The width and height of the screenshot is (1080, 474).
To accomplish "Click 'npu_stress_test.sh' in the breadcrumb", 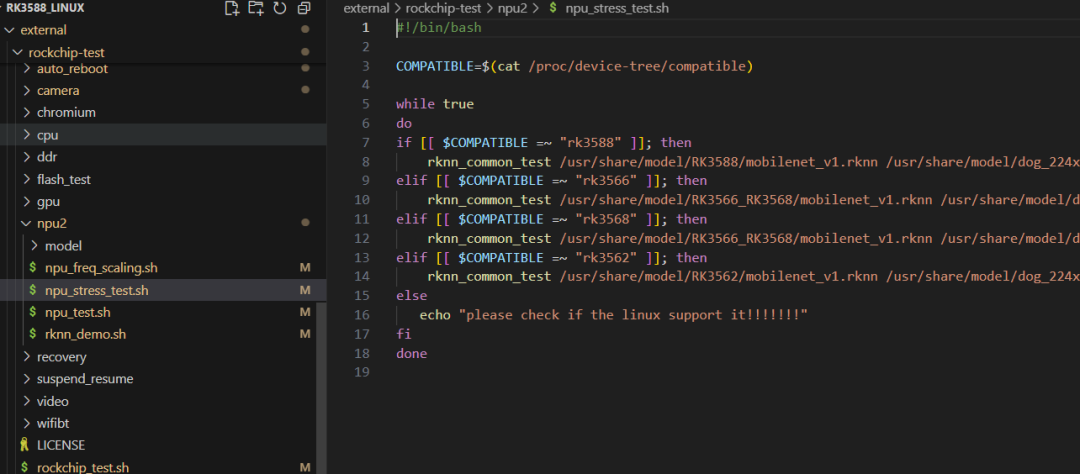I will pyautogui.click(x=616, y=8).
